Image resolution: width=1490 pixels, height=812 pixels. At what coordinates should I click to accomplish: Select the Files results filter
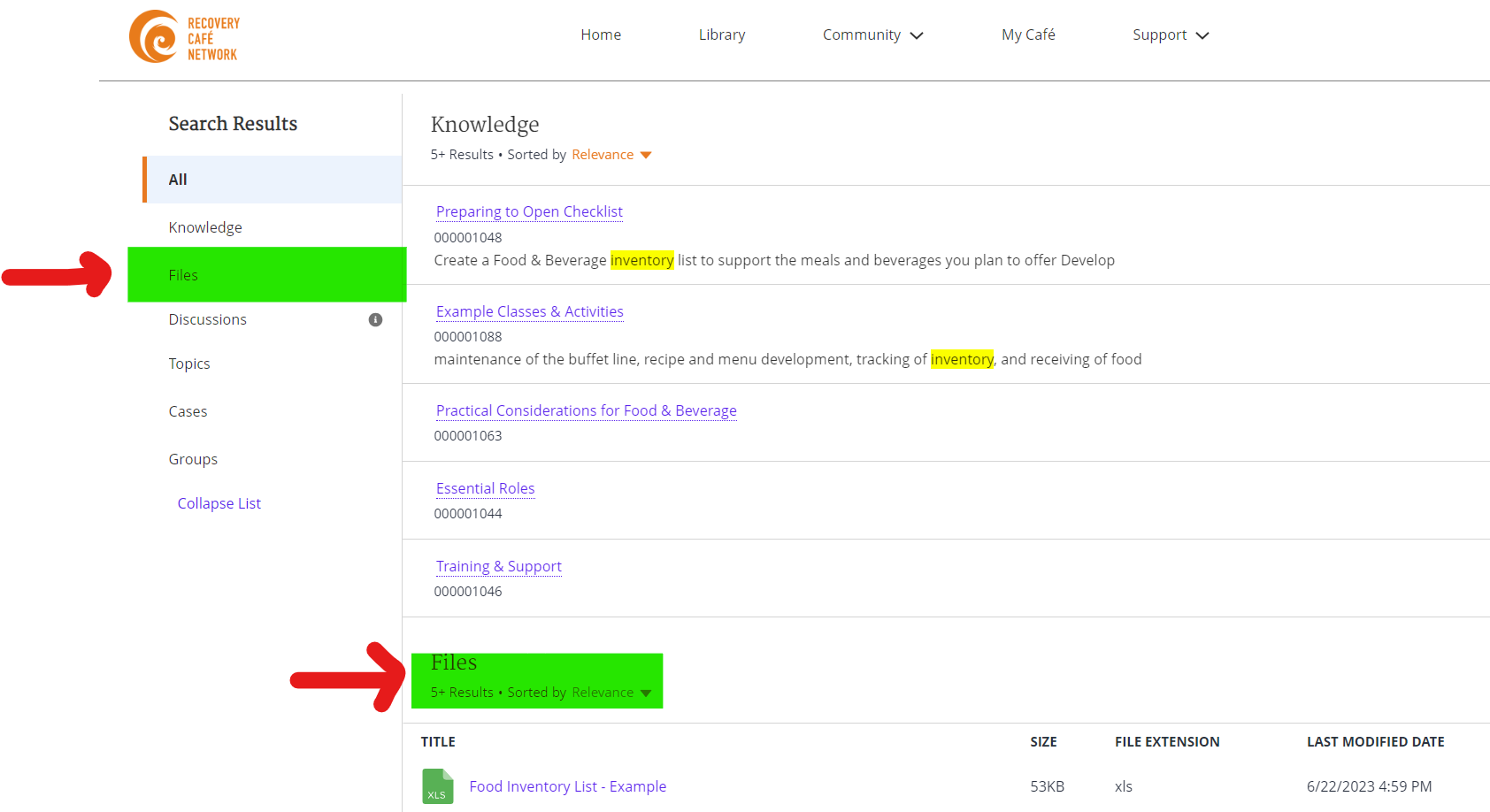183,275
